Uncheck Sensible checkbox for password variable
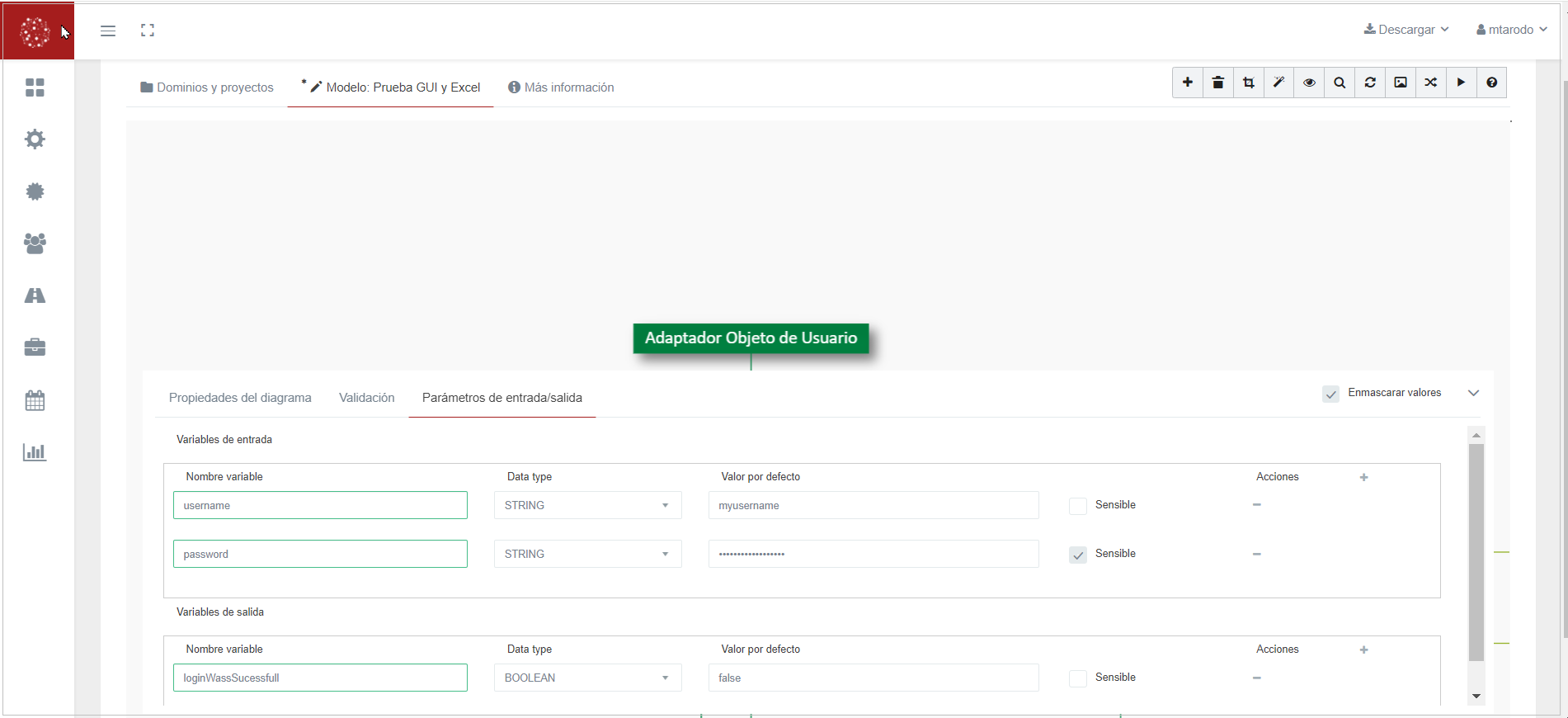Screen dimensions: 1568x718 coord(1077,555)
